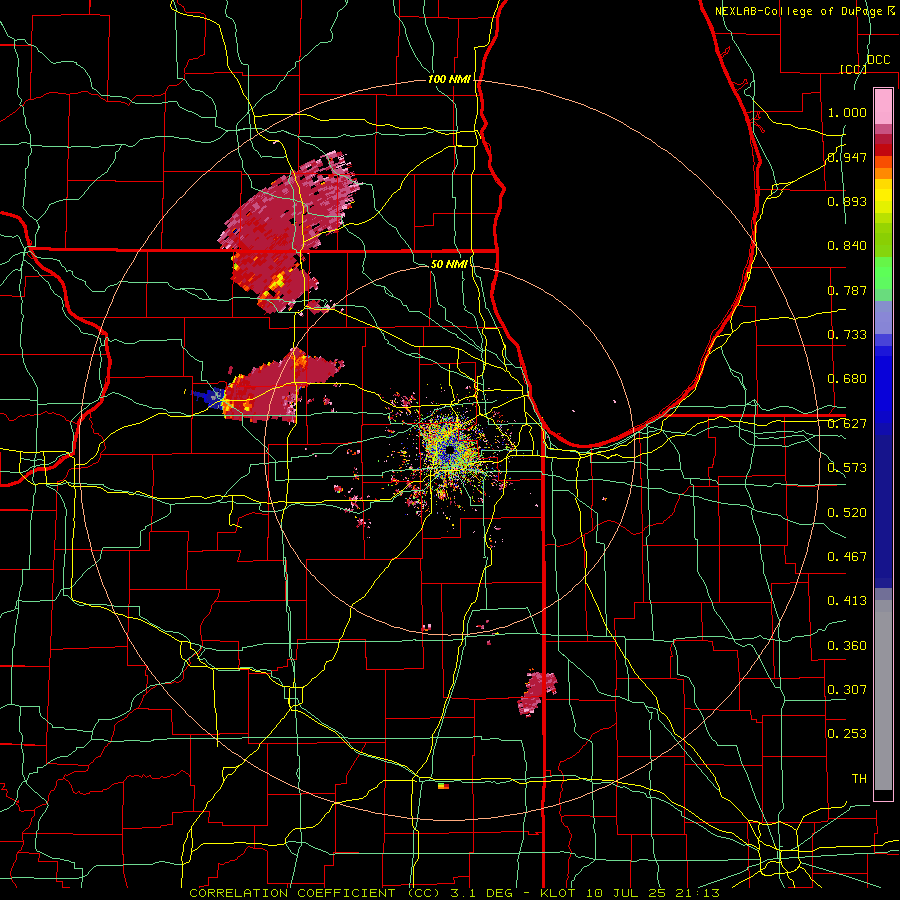This screenshot has height=900, width=900.
Task: Click the CORRELATION COEFFICIENT (CC) caption text
Action: click(314, 893)
